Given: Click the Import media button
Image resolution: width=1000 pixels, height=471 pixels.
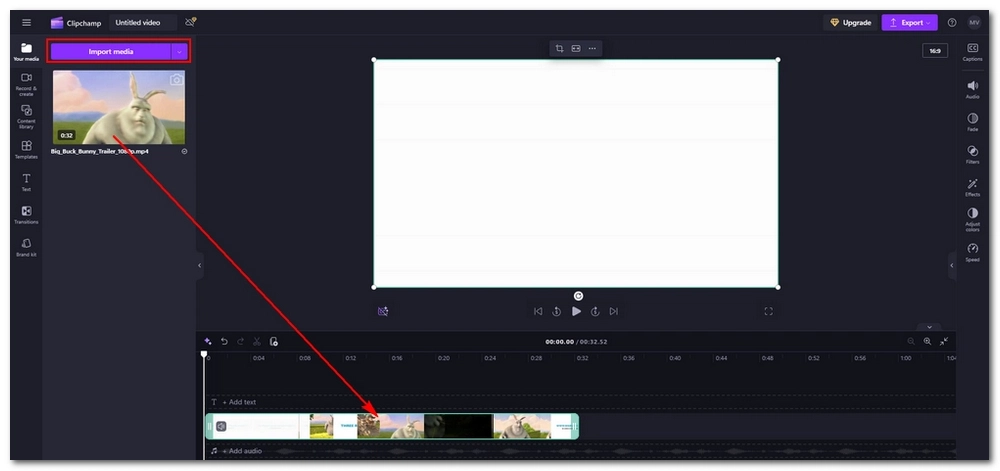Looking at the screenshot, I should (x=110, y=52).
